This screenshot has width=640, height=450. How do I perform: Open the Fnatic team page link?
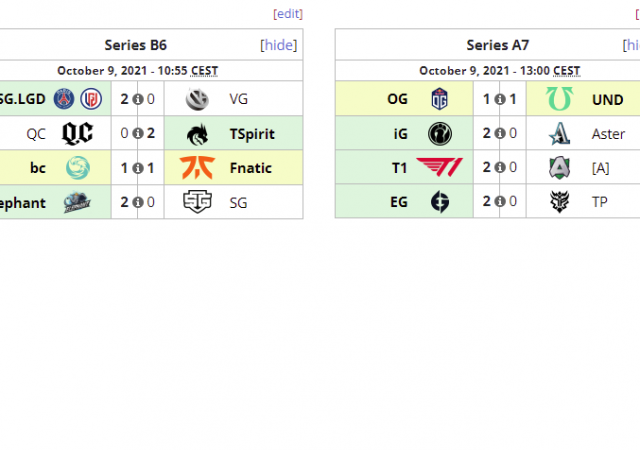(250, 167)
